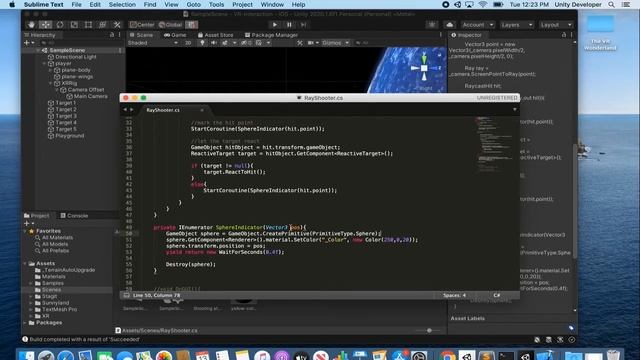The image size is (640, 360).
Task: Open custom editor tools in Unity toolbar
Action: click(117, 24)
